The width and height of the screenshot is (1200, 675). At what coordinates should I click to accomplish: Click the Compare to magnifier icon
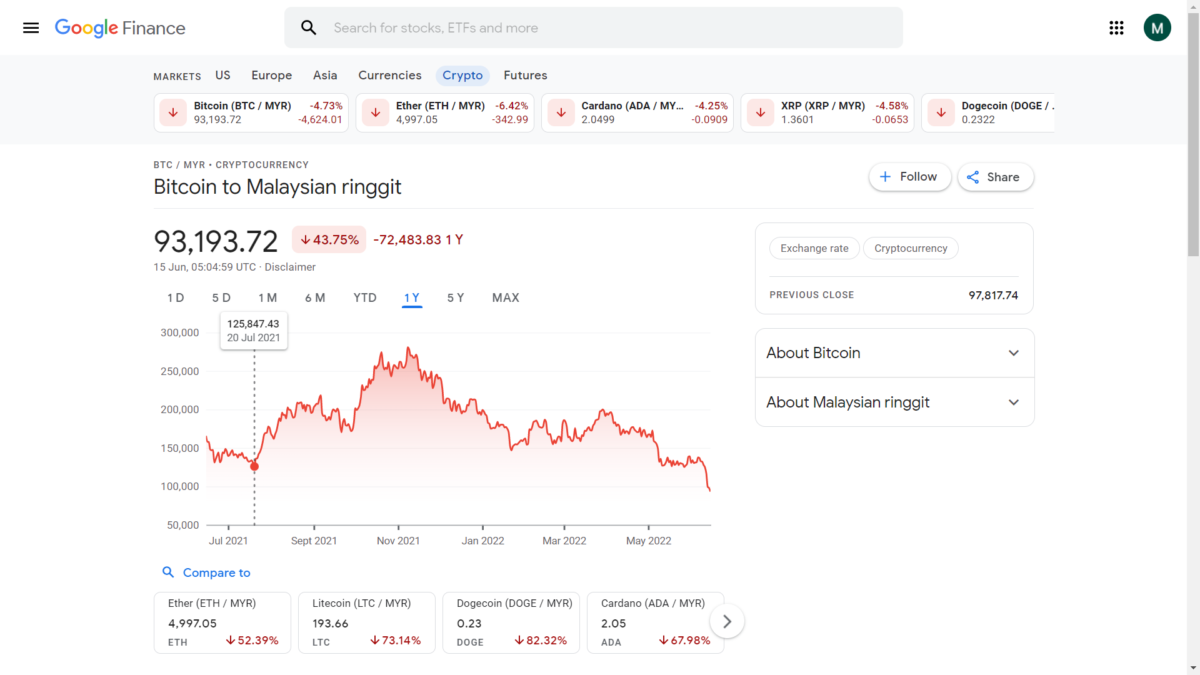click(168, 573)
